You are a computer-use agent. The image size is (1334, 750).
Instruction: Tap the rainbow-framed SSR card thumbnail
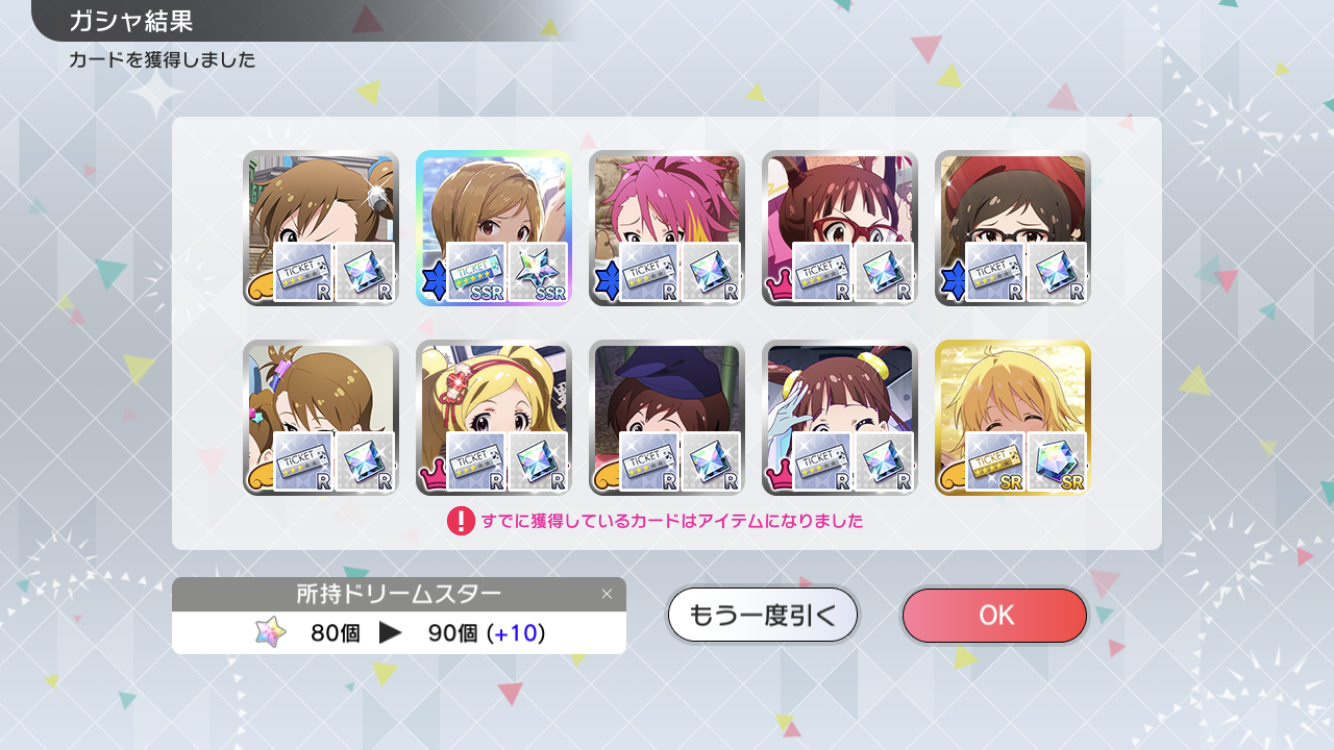click(x=493, y=228)
